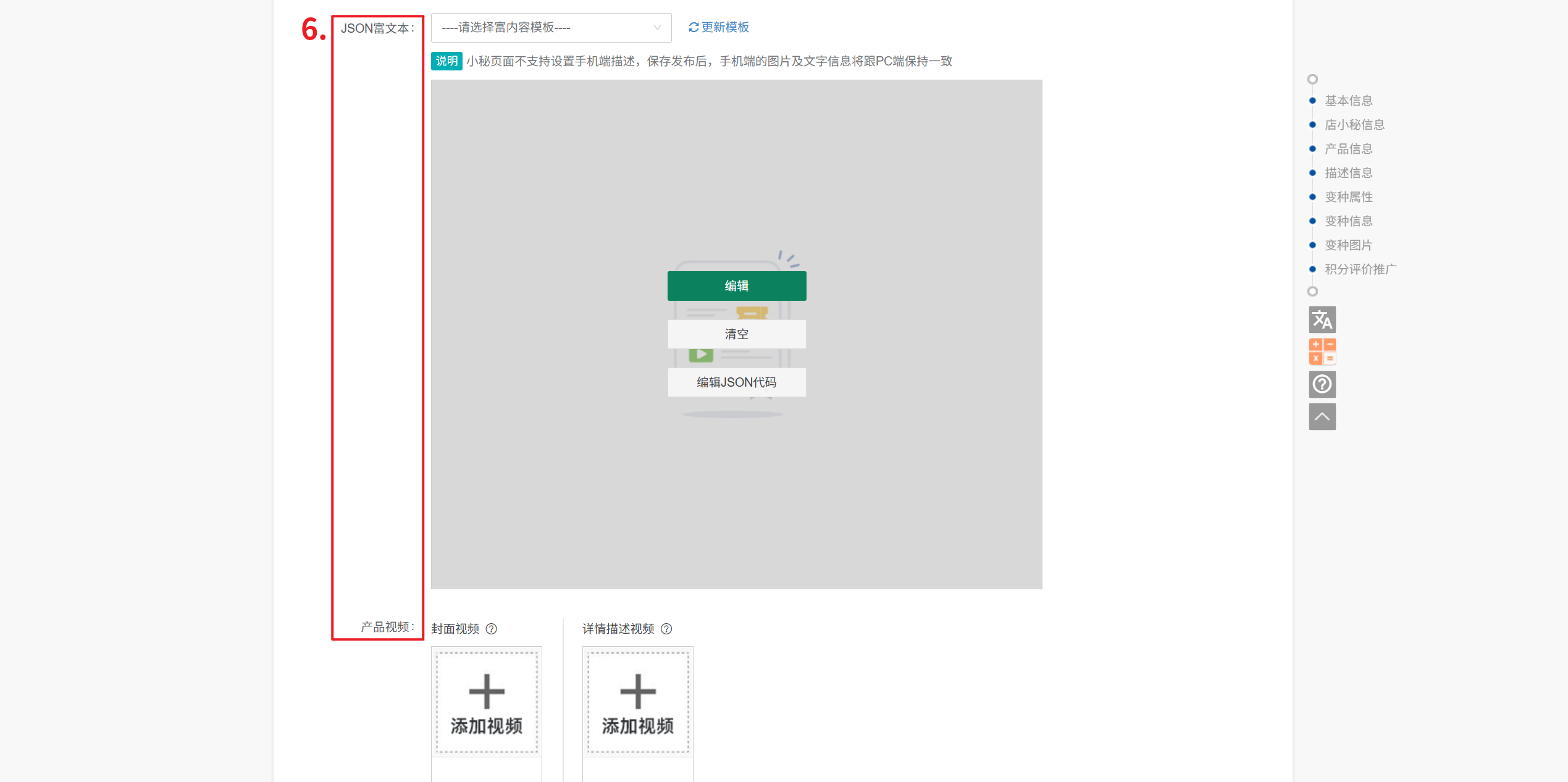The width and height of the screenshot is (1568, 782).
Task: Go to 积分评价推广 section
Action: pyautogui.click(x=1360, y=269)
